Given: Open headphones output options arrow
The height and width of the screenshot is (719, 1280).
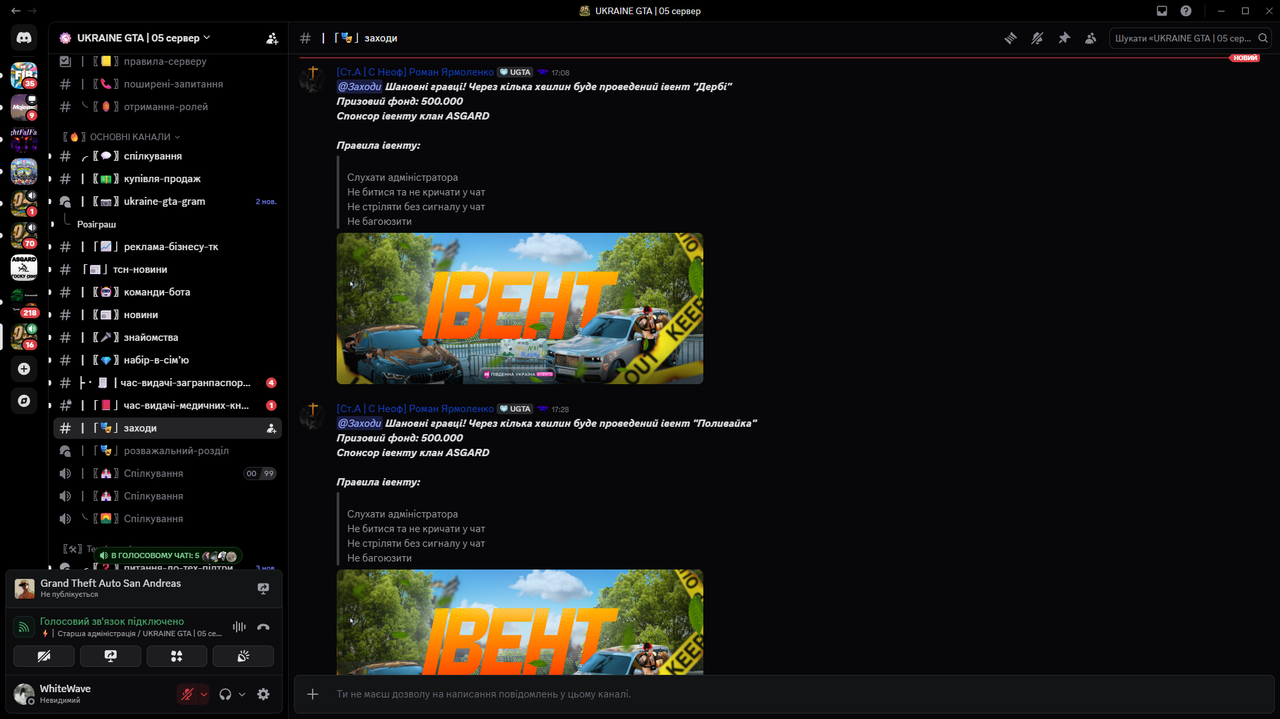Looking at the screenshot, I should 242,694.
